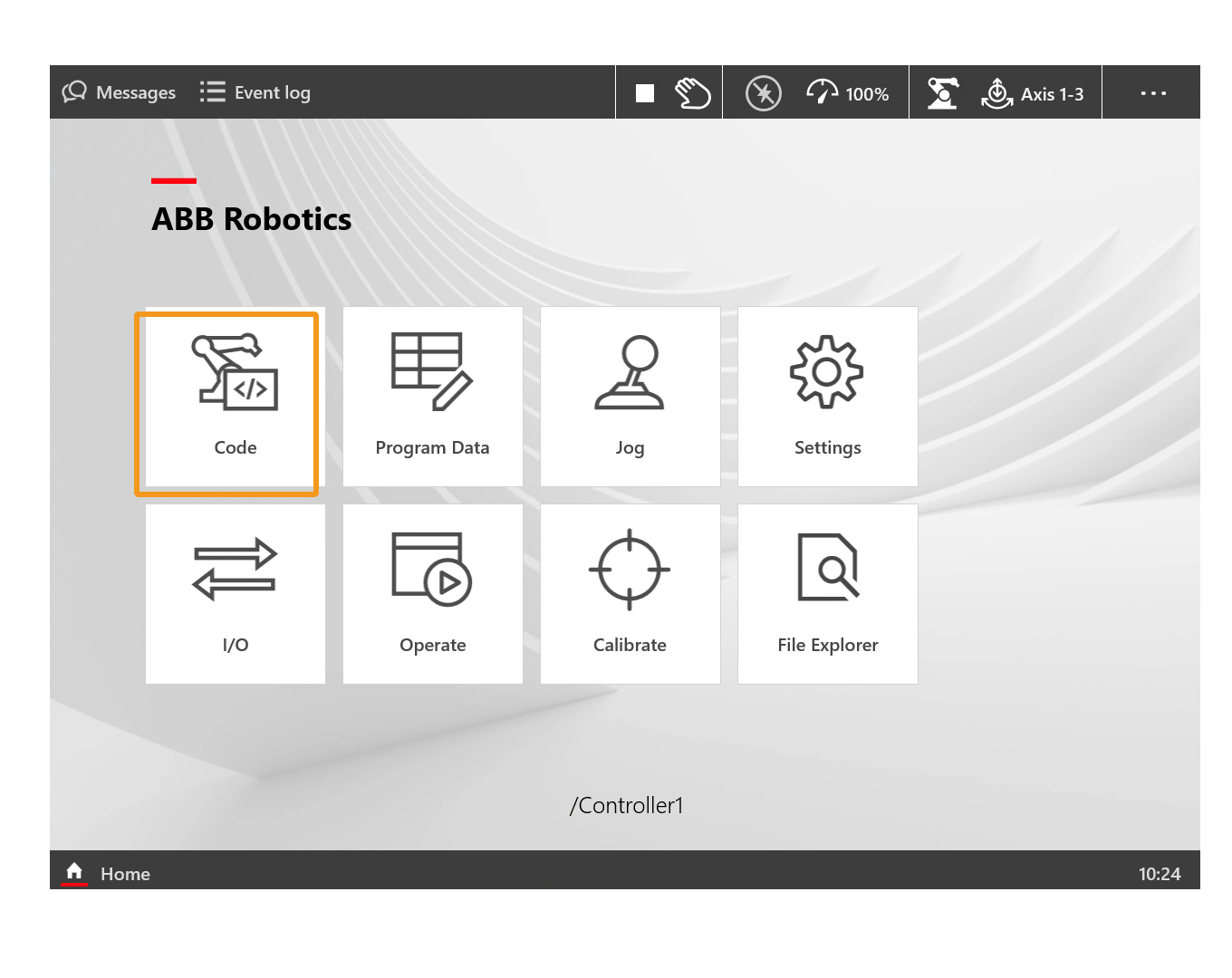Open the Calibrate crosshair tile
The image size is (1232, 978).
pos(630,594)
